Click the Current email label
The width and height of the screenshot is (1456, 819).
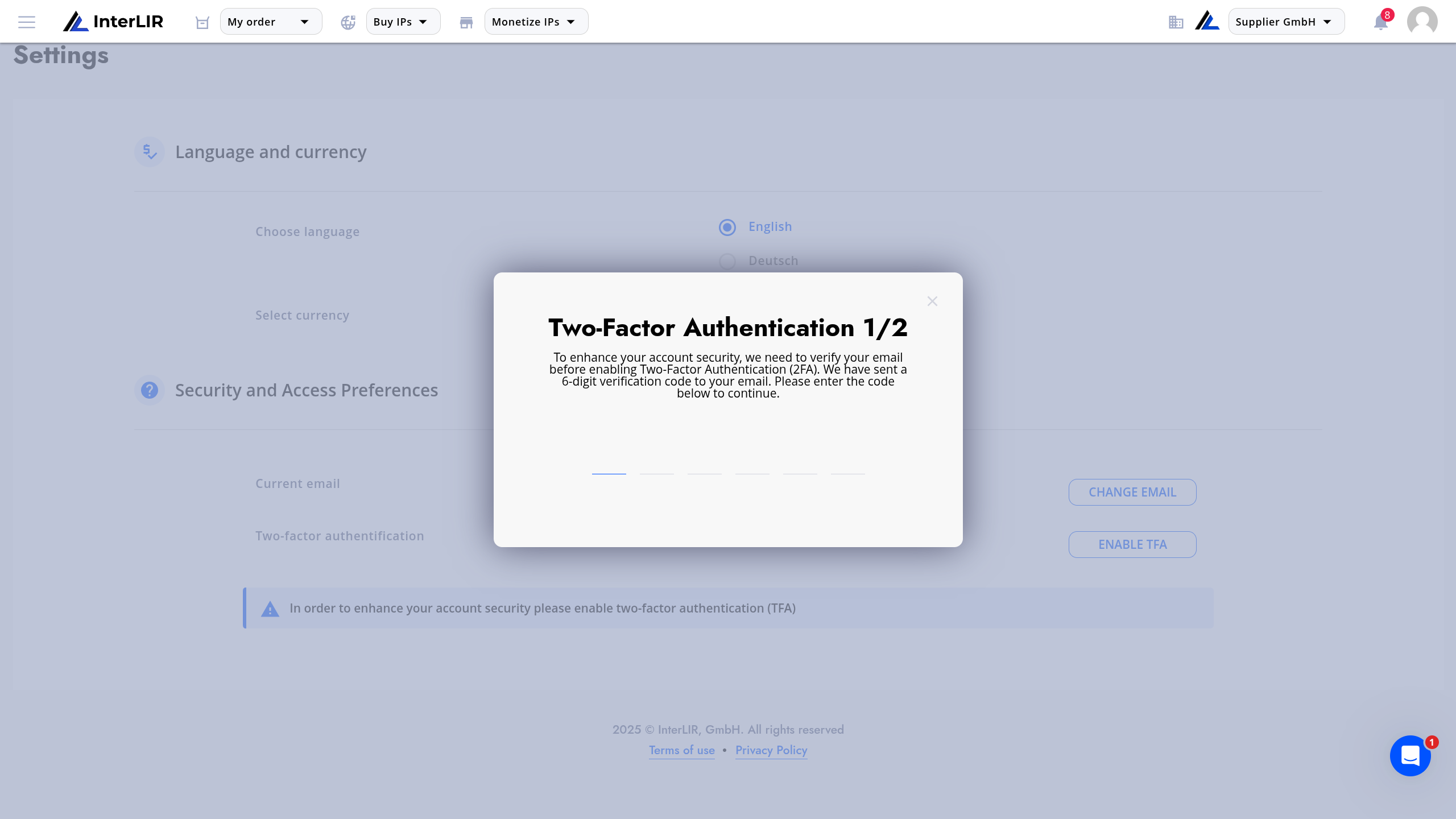click(297, 483)
